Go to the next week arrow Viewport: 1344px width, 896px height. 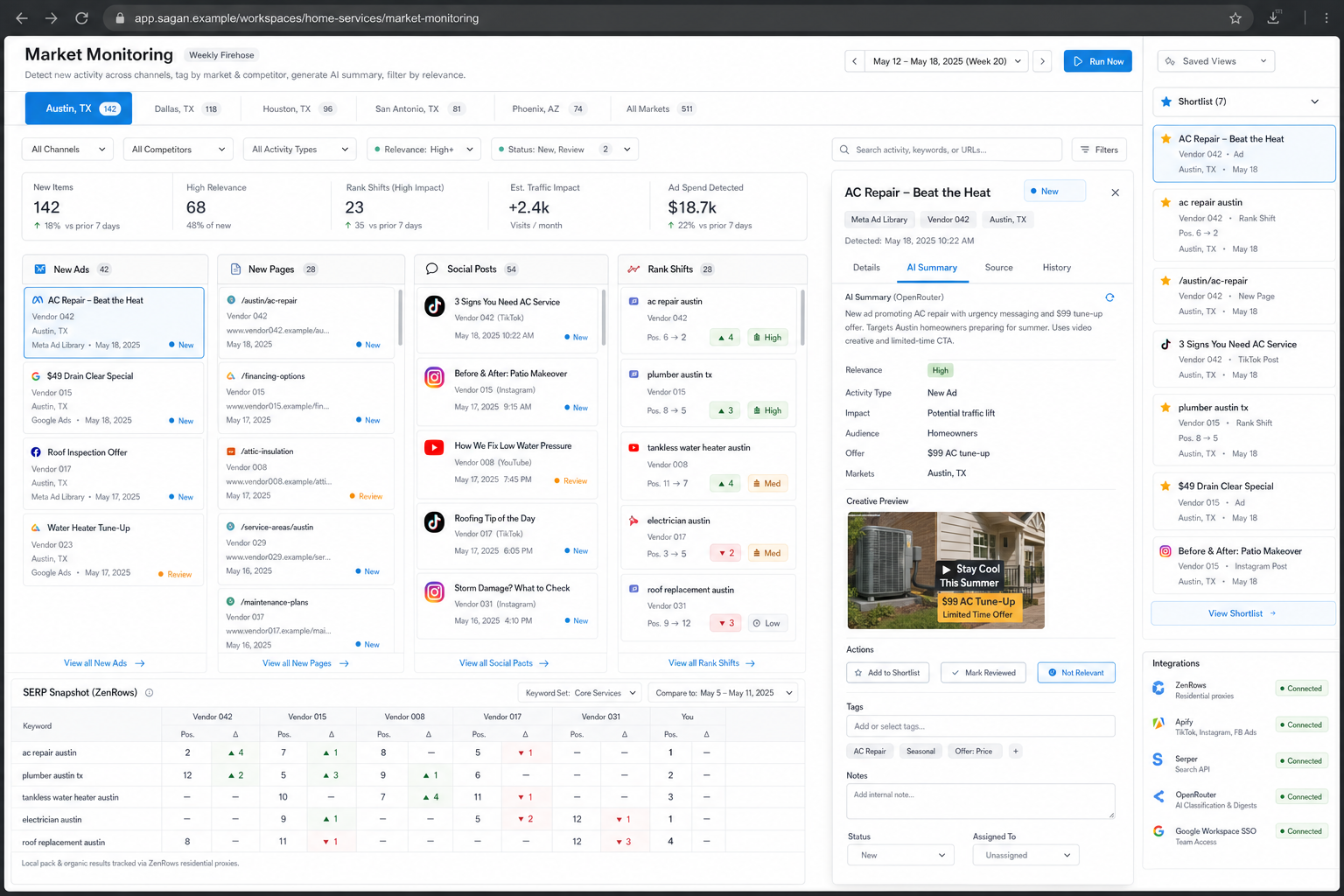[x=1041, y=61]
